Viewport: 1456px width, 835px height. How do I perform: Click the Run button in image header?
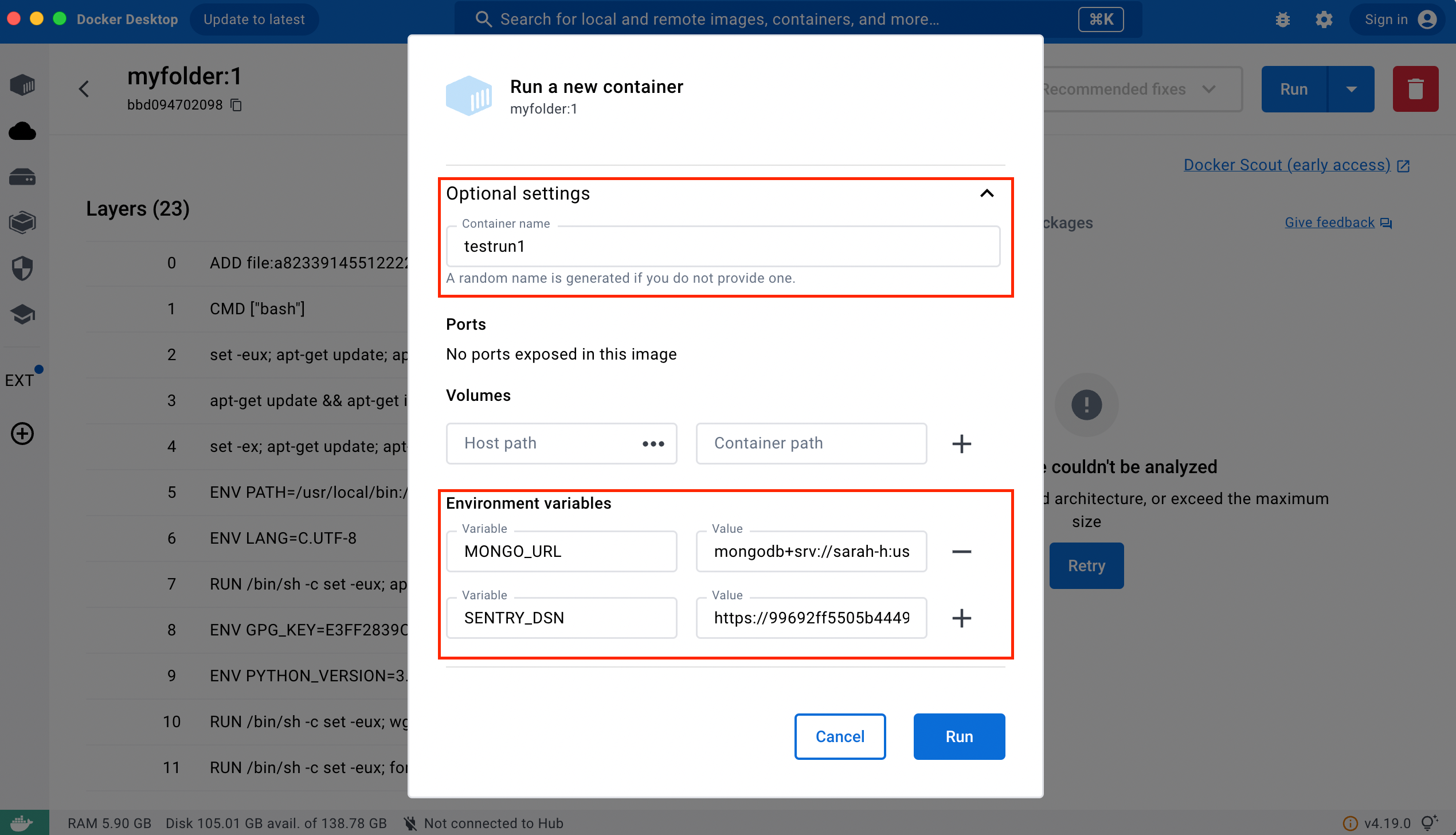(x=1294, y=89)
